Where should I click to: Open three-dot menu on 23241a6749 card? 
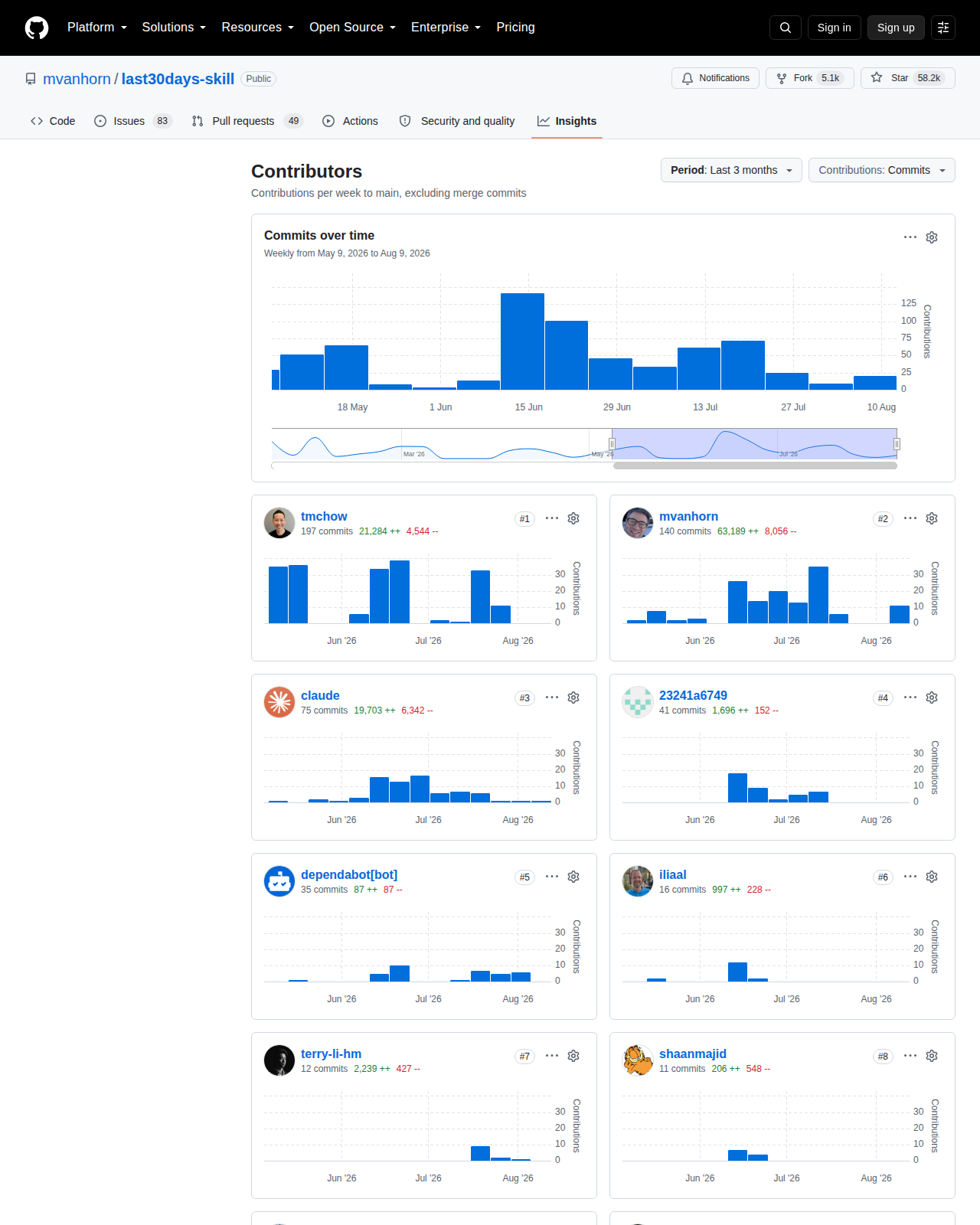tap(910, 697)
